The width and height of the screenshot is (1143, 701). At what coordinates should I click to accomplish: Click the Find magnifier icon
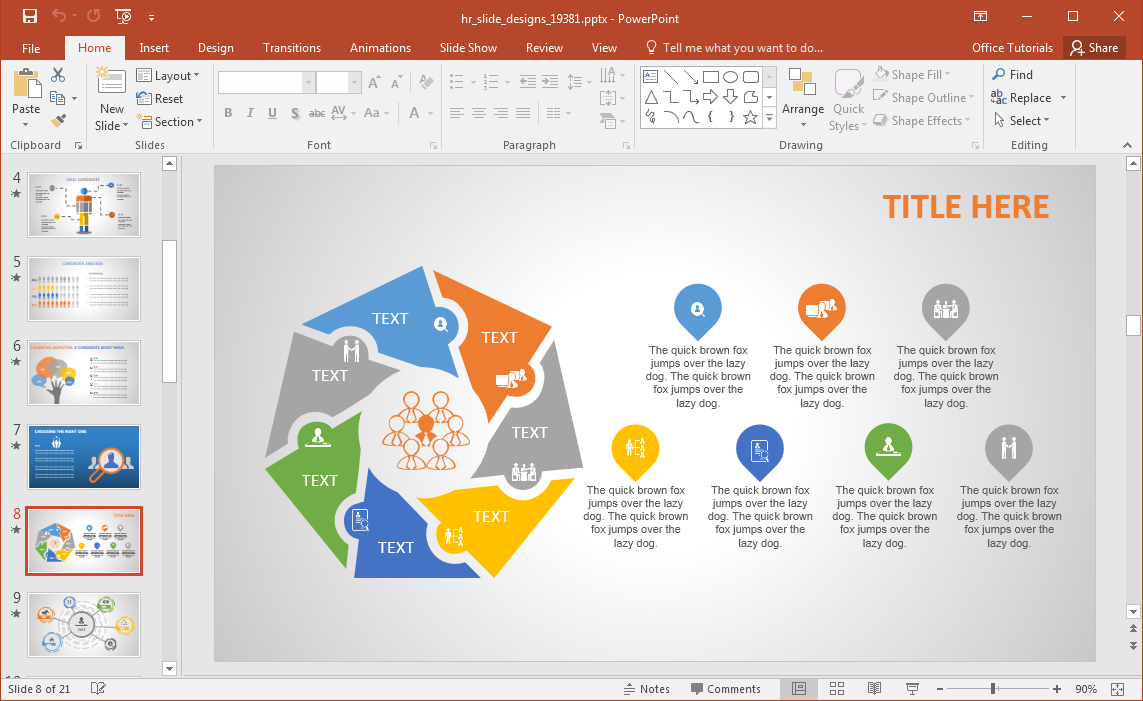click(999, 75)
